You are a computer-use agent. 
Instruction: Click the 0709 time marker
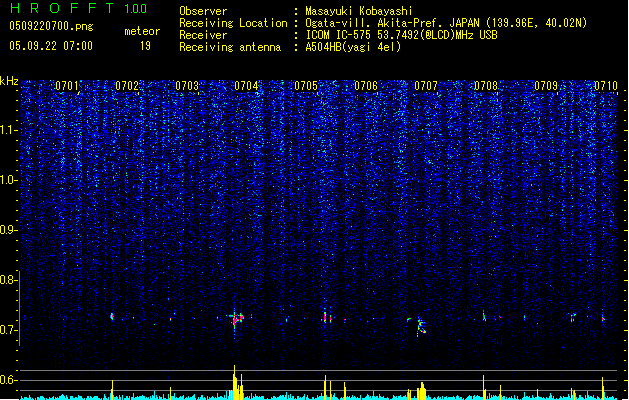(546, 86)
